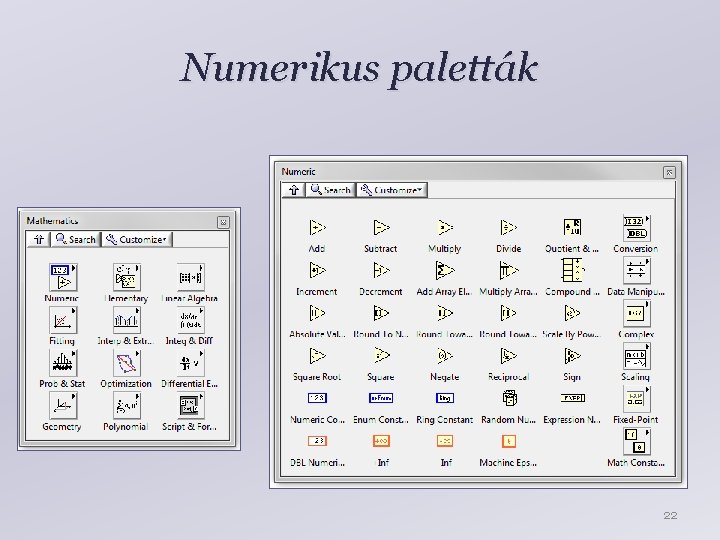
Task: Open the Customize dropdown in Numeric palette
Action: (392, 190)
